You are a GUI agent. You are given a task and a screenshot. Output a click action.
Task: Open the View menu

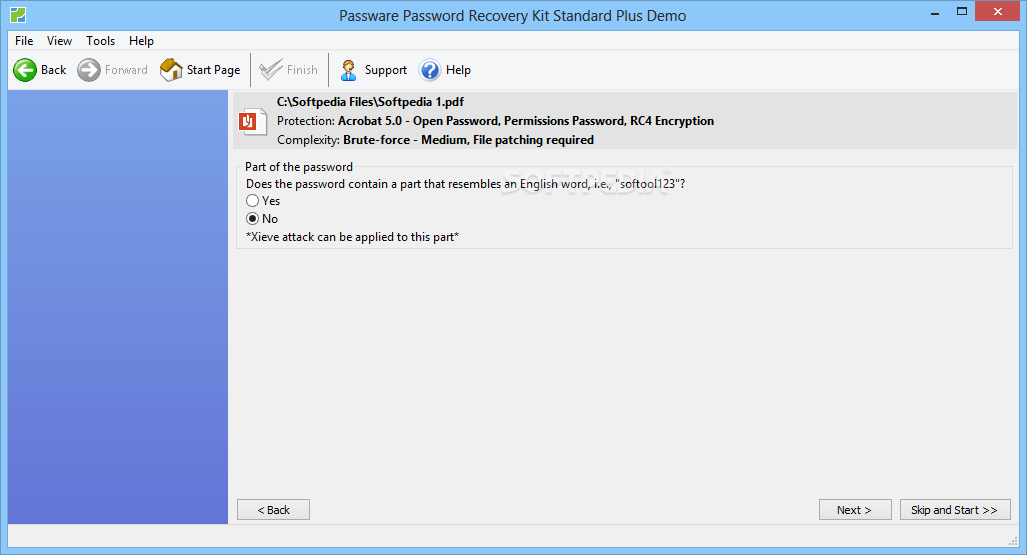(x=60, y=41)
